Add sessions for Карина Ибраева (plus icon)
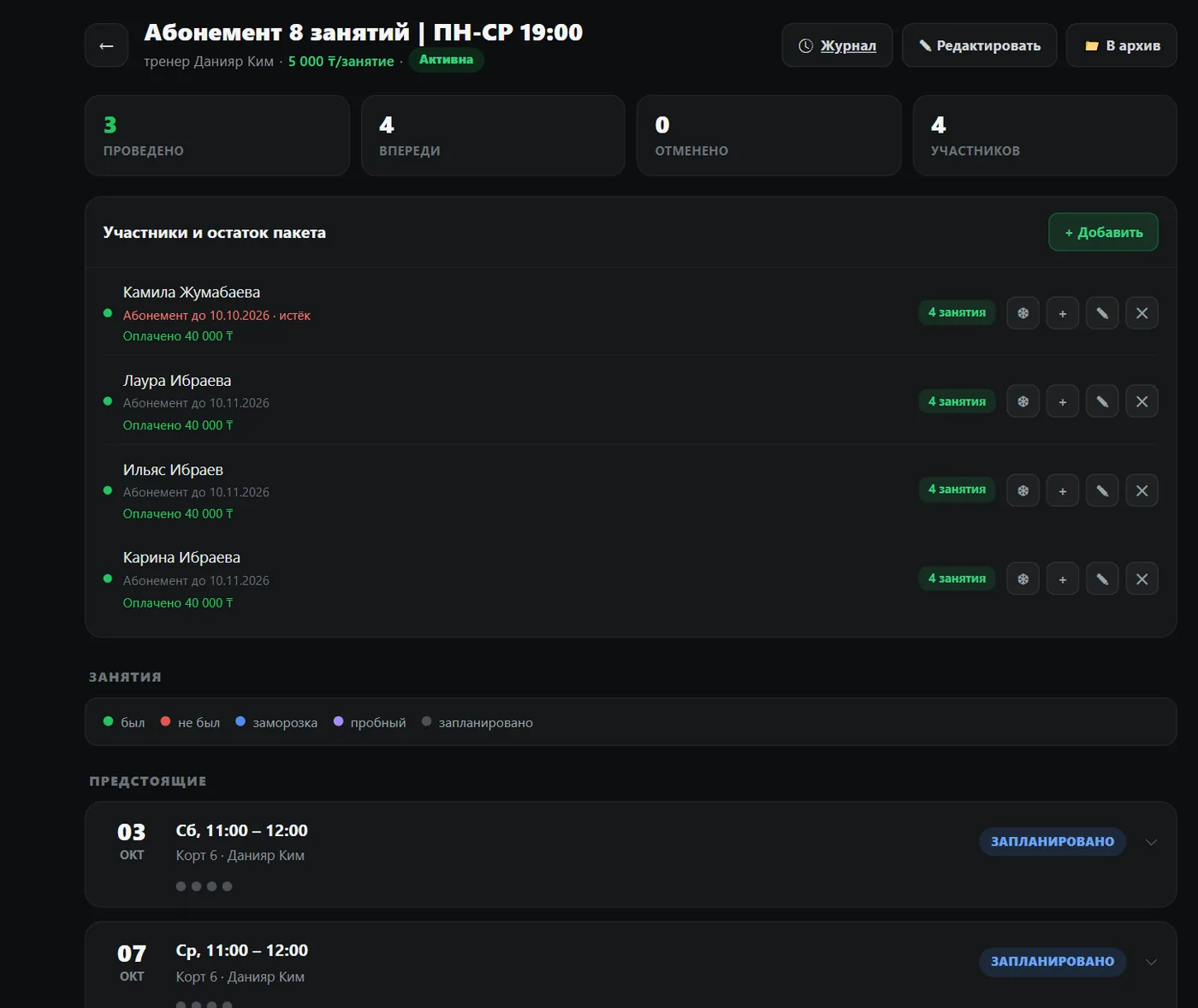The height and width of the screenshot is (1008, 1198). (1063, 578)
